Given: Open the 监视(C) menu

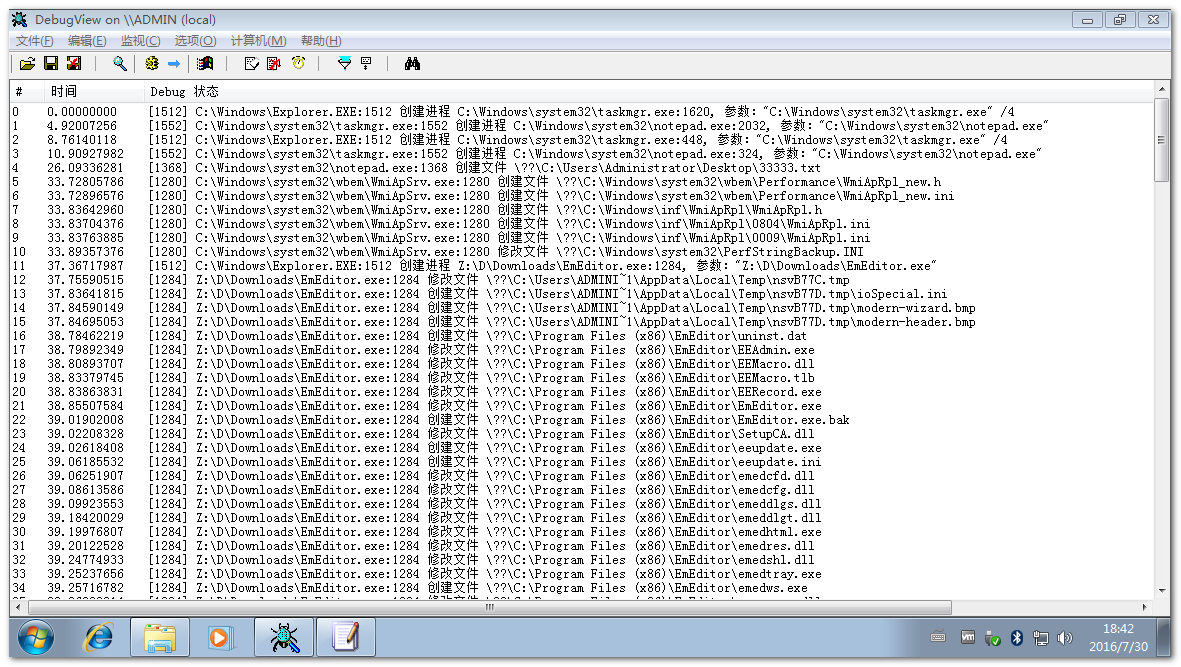Looking at the screenshot, I should pyautogui.click(x=141, y=41).
